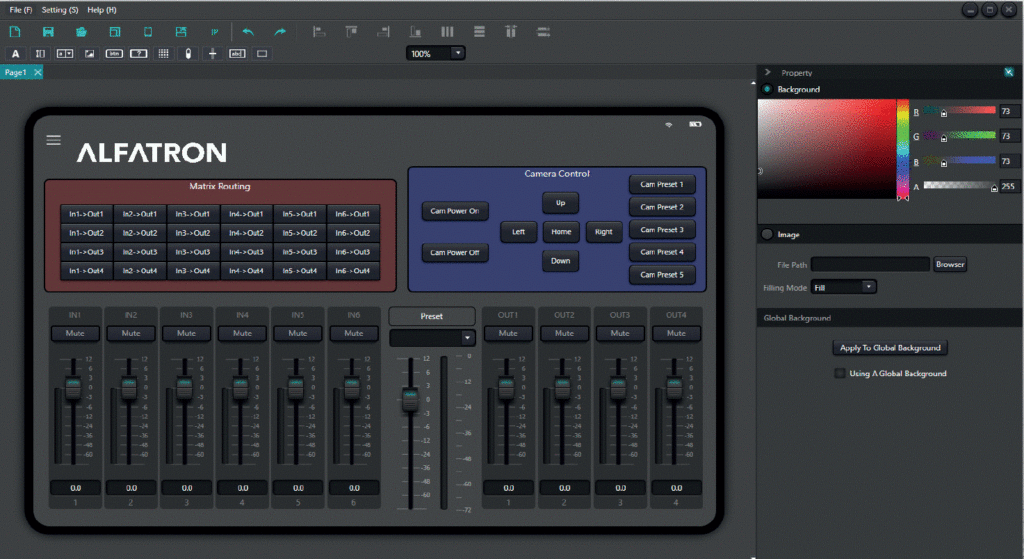Click the equal height toolbar icon
The height and width of the screenshot is (559, 1024).
point(511,31)
